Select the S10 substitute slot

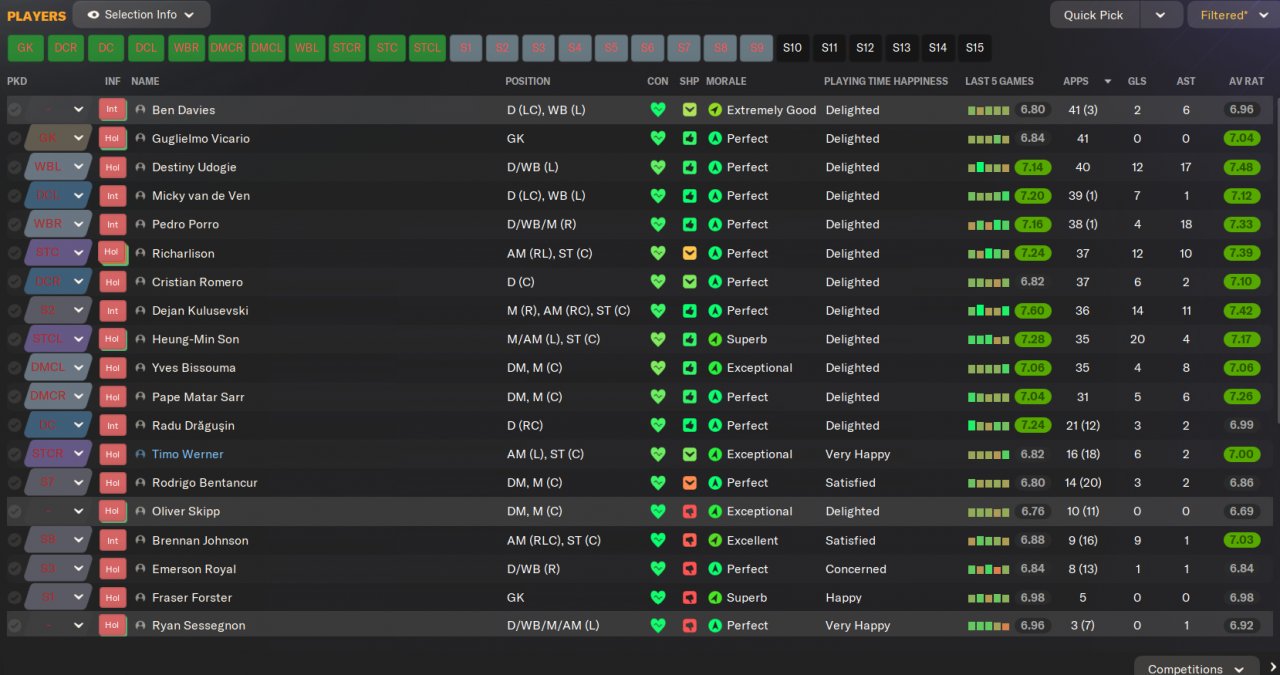(792, 48)
